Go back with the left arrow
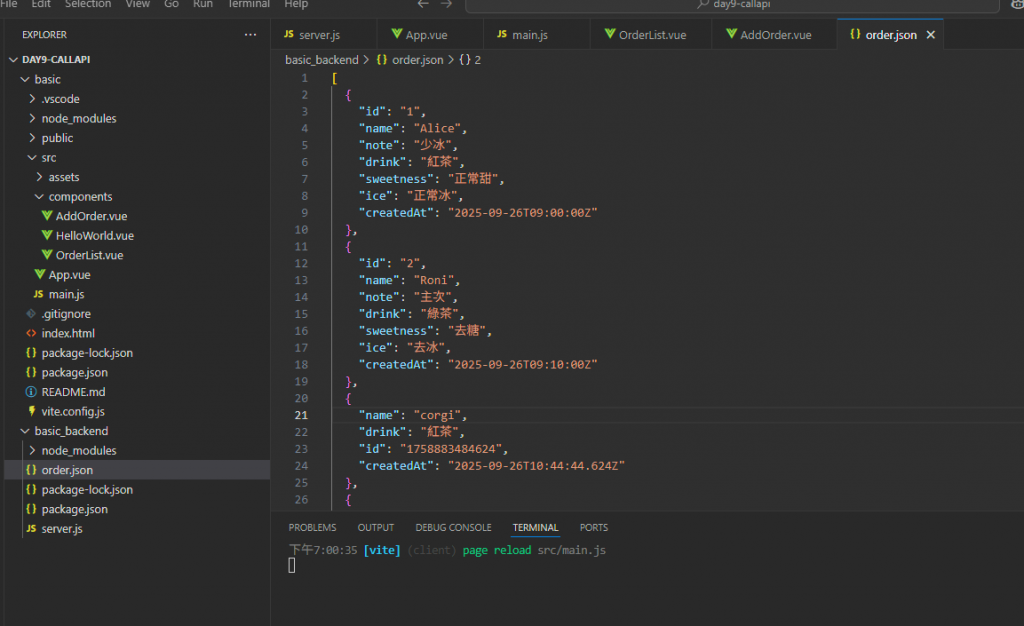The image size is (1024, 626). point(423,4)
